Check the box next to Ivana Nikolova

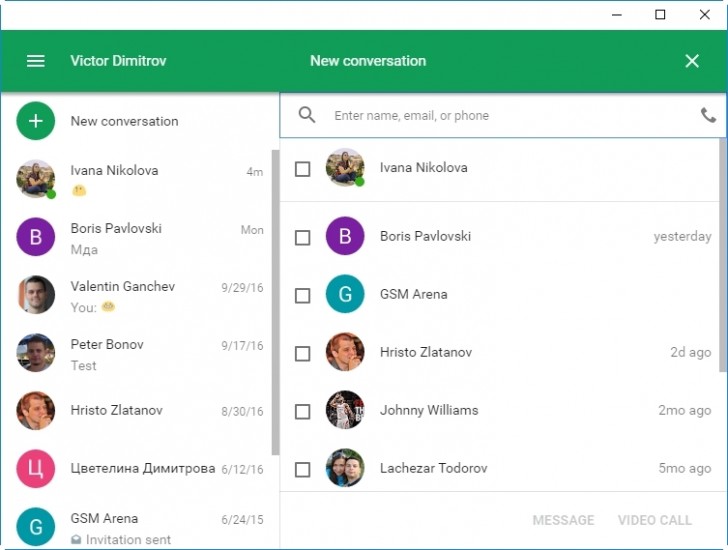303,169
